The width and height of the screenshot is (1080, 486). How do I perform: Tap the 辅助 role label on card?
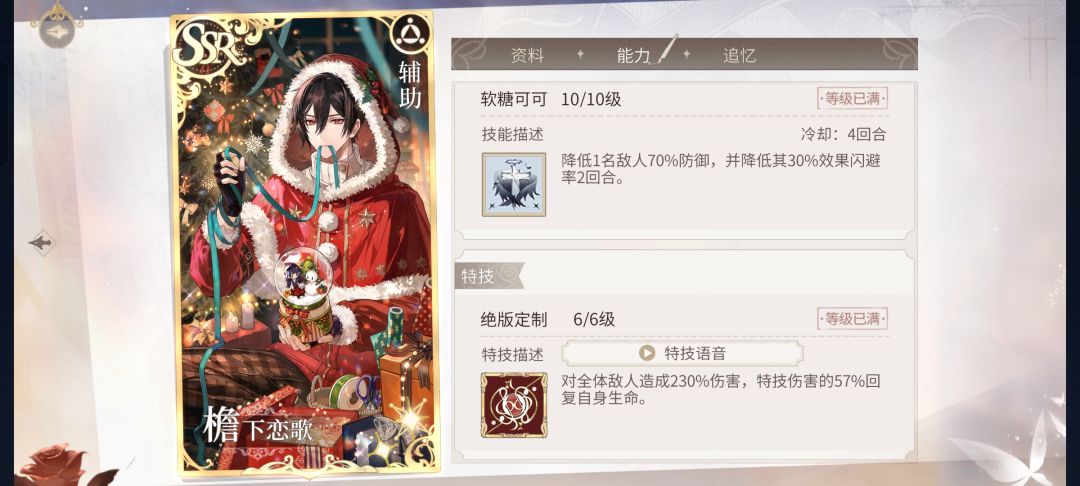point(411,84)
